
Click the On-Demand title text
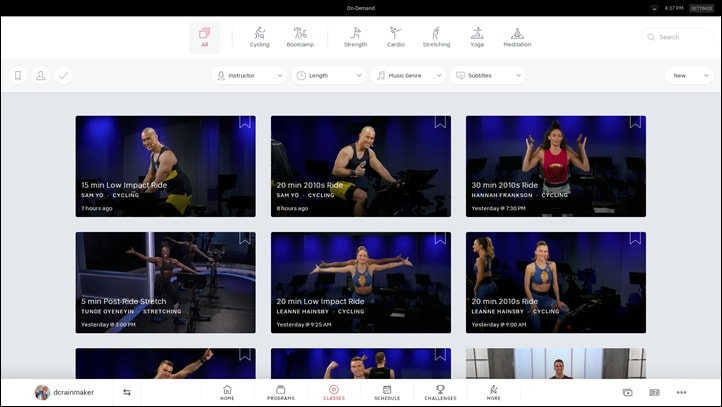[x=361, y=8]
